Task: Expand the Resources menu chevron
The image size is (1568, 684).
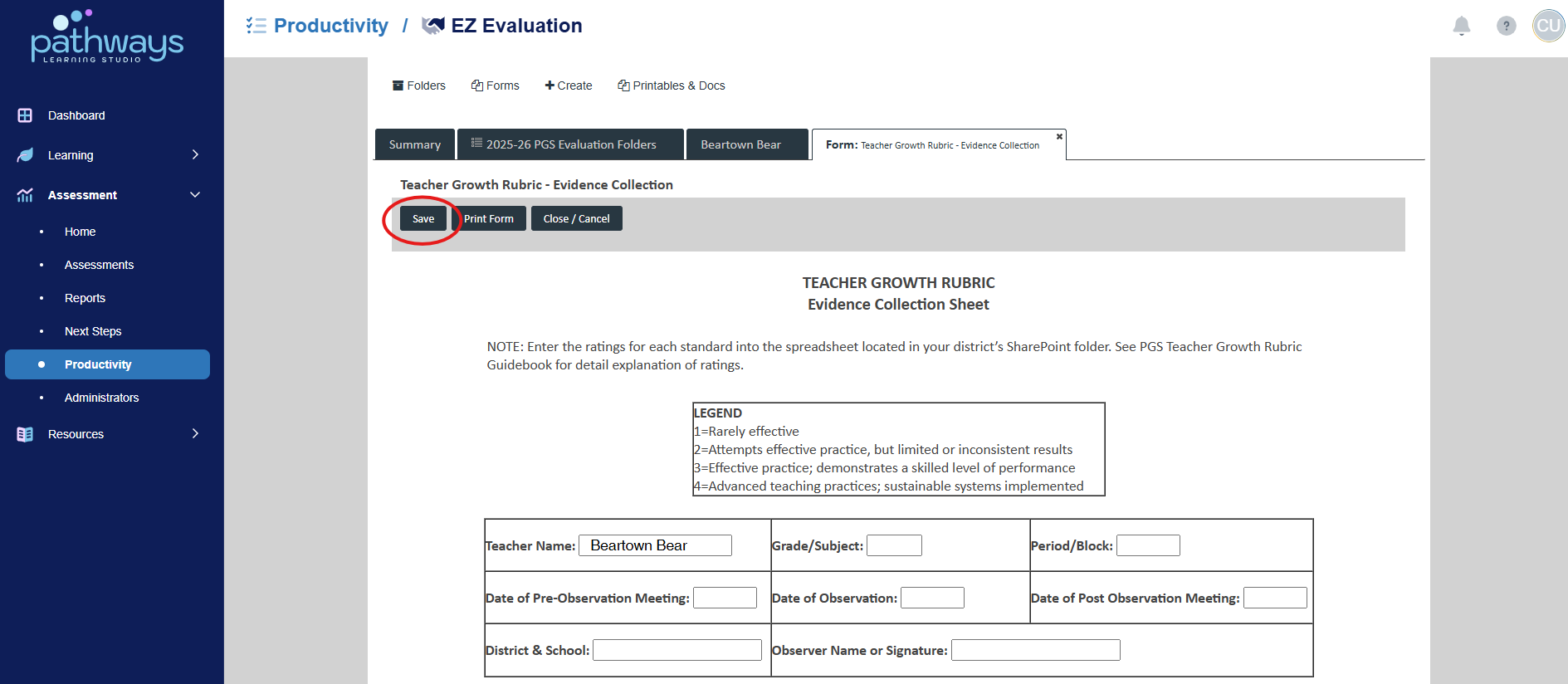Action: tap(195, 433)
